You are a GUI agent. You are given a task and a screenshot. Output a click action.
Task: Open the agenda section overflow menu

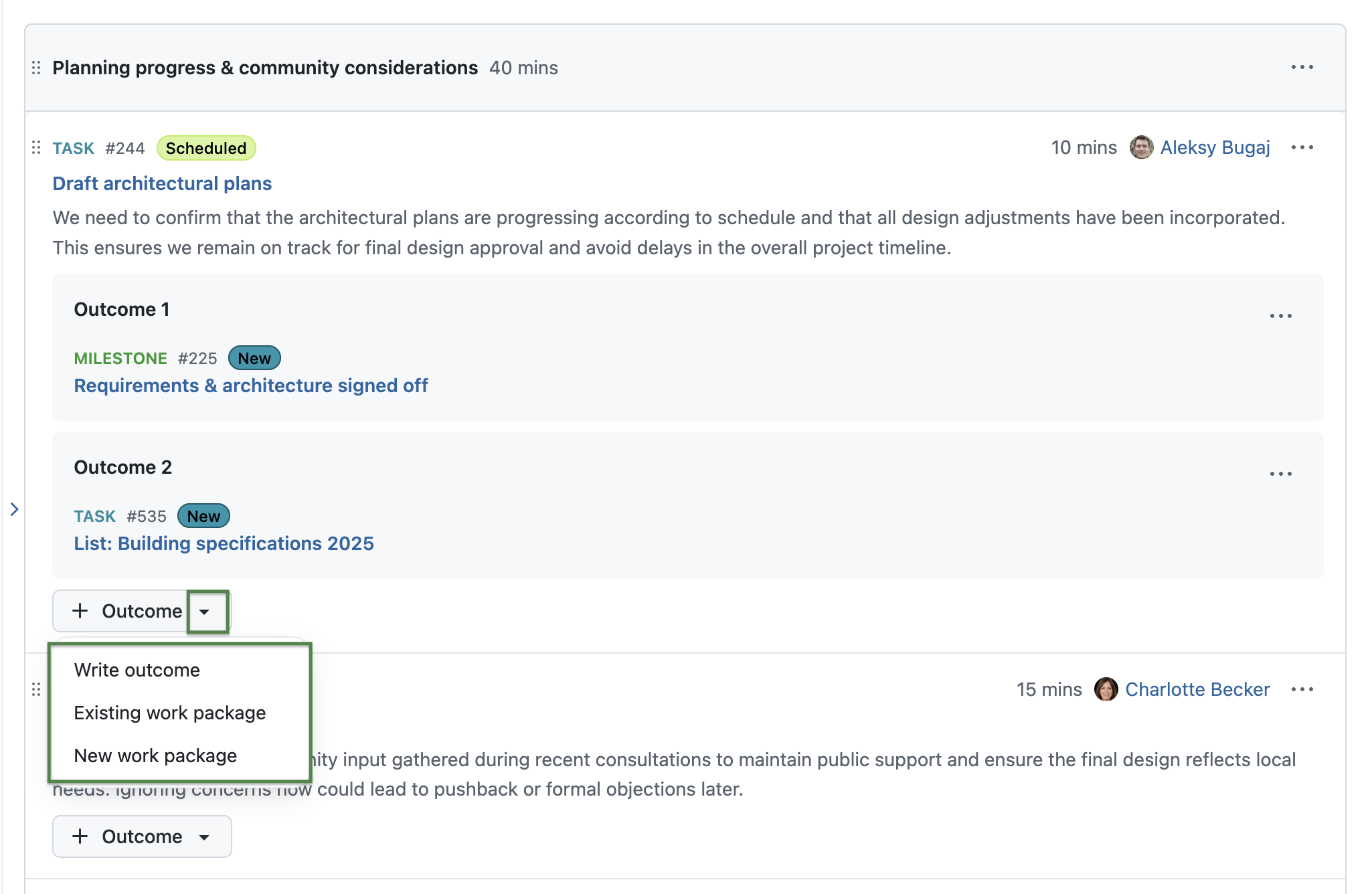point(1302,66)
